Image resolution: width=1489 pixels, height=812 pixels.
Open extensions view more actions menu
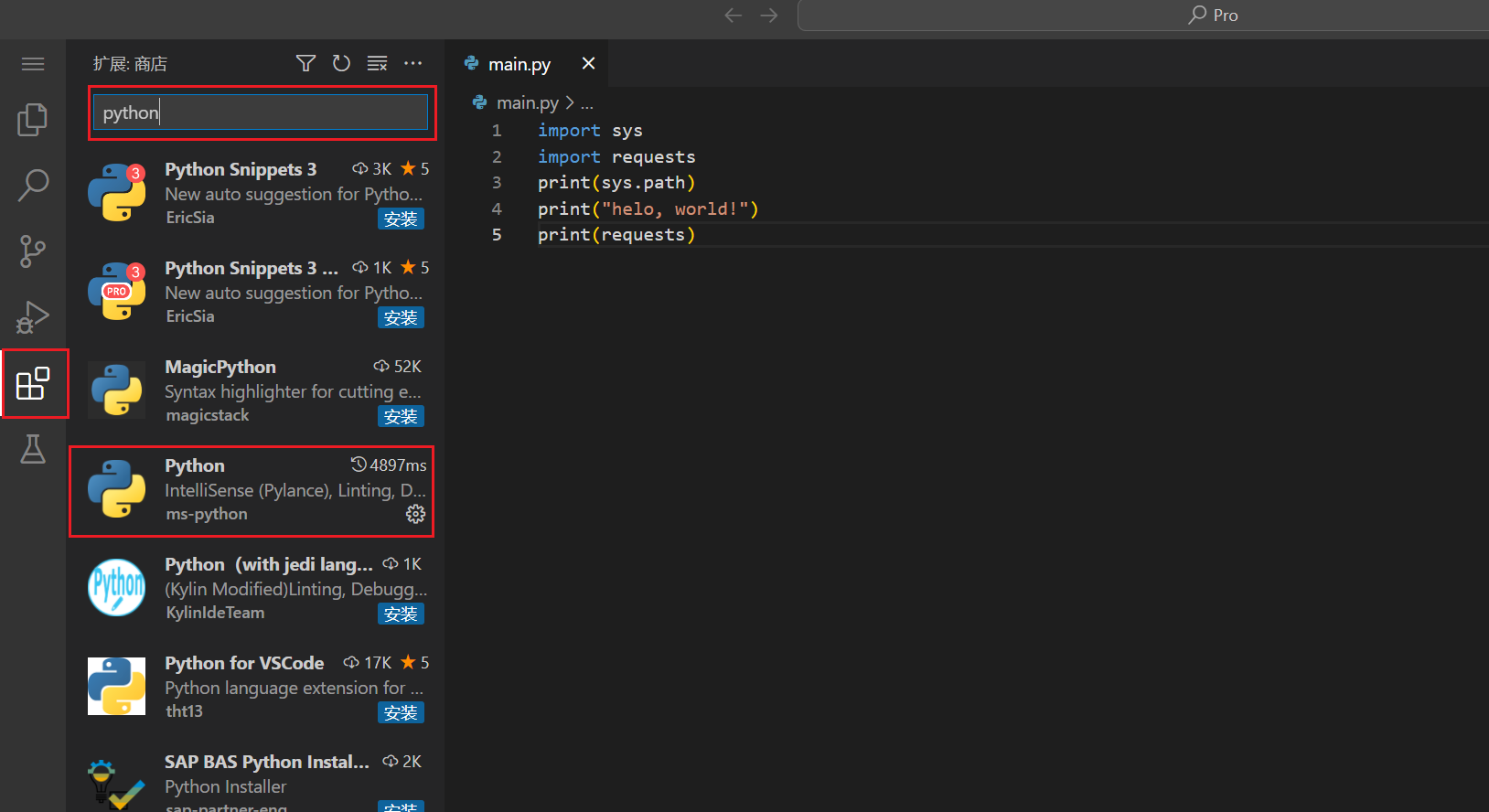412,63
